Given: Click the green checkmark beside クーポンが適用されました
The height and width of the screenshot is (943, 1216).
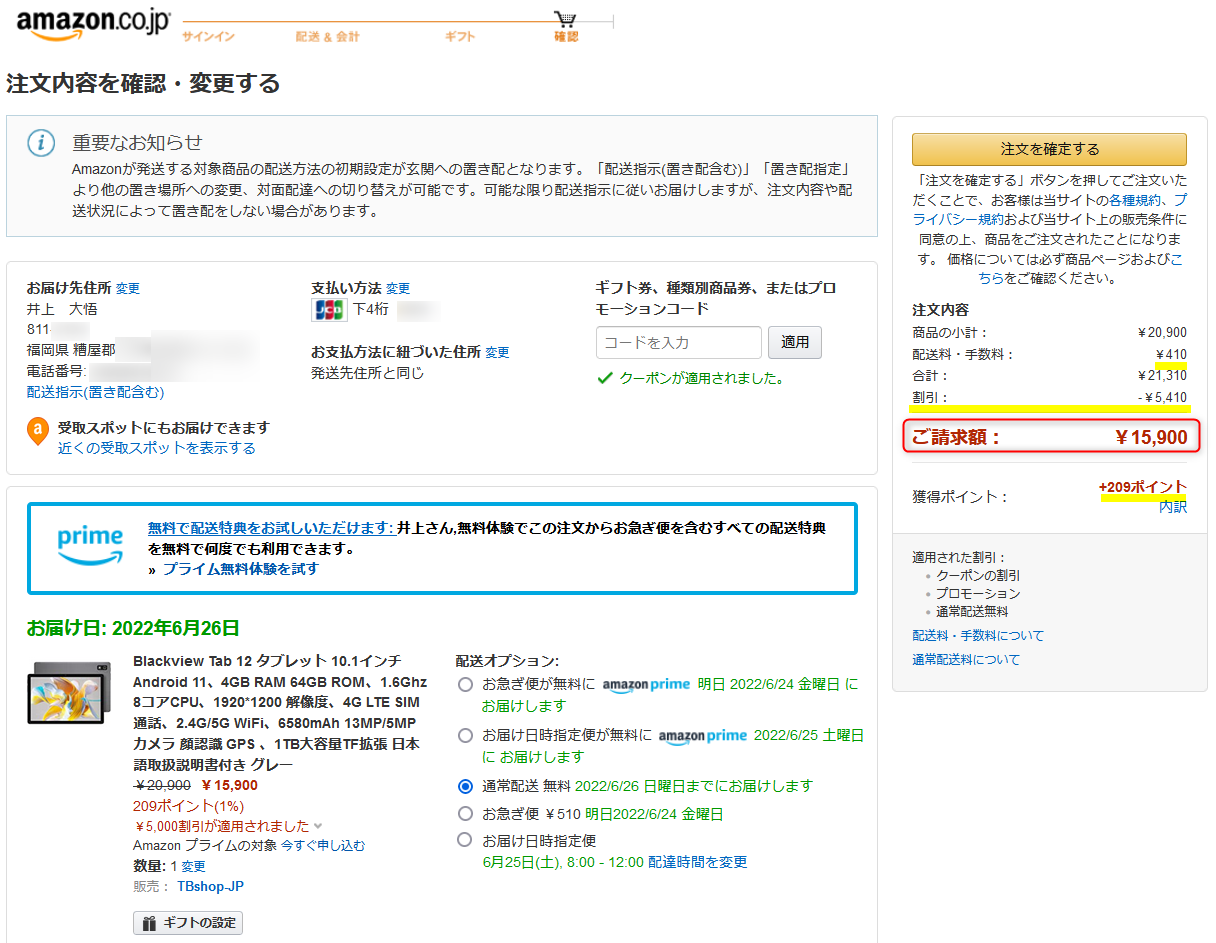Looking at the screenshot, I should coord(604,378).
